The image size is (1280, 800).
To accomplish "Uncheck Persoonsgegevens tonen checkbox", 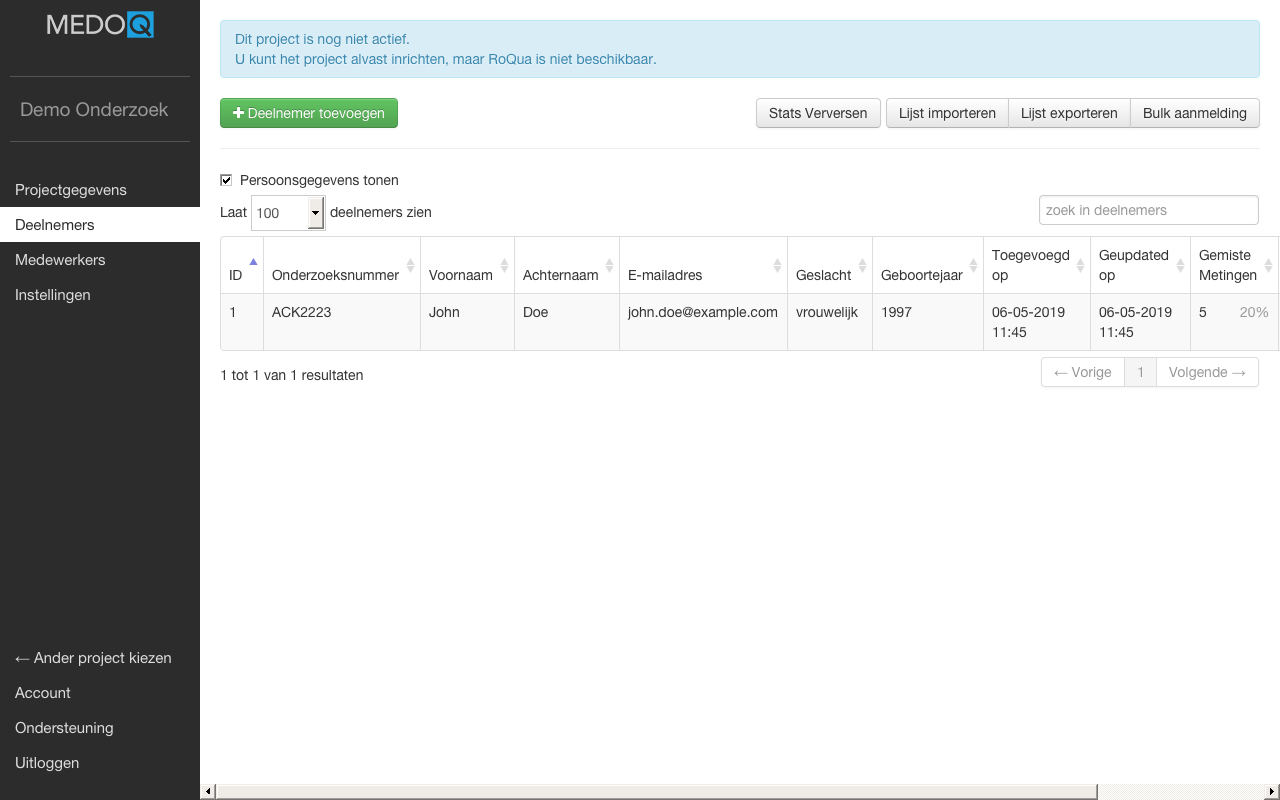I will tap(226, 180).
